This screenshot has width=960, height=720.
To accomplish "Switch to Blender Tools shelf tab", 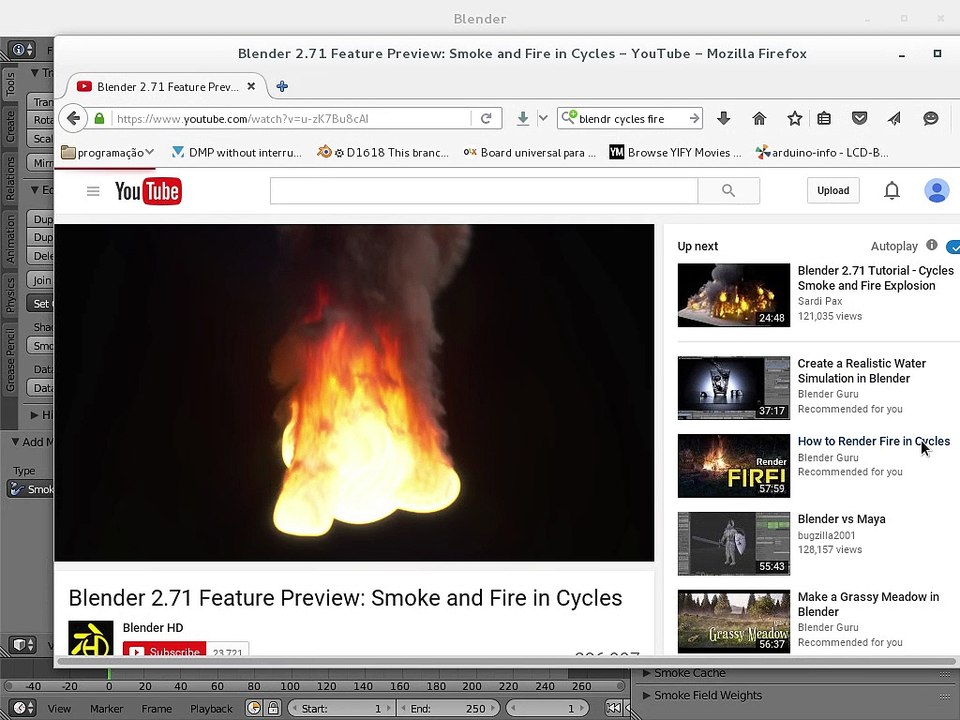I will [10, 84].
